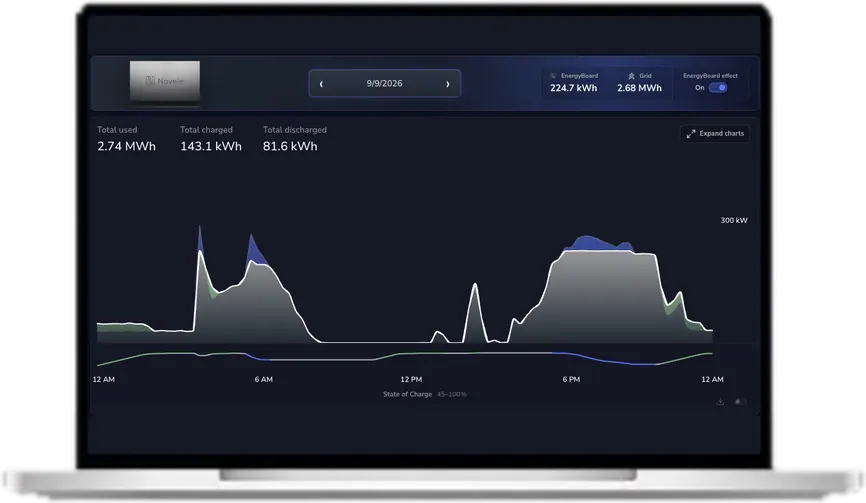866x503 pixels.
Task: Click the Expand charts button
Action: pyautogui.click(x=715, y=134)
